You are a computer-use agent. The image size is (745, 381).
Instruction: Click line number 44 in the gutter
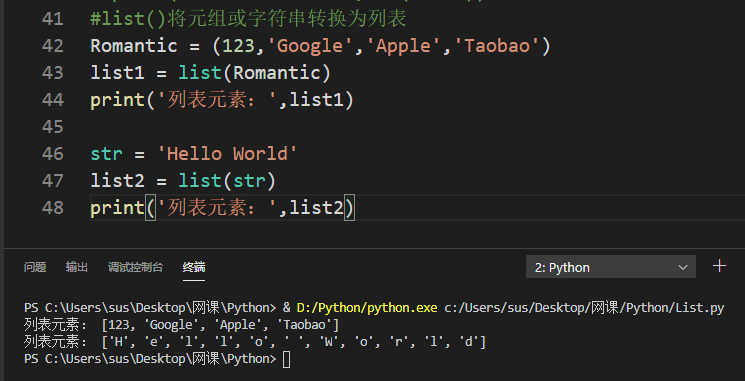(x=52, y=100)
